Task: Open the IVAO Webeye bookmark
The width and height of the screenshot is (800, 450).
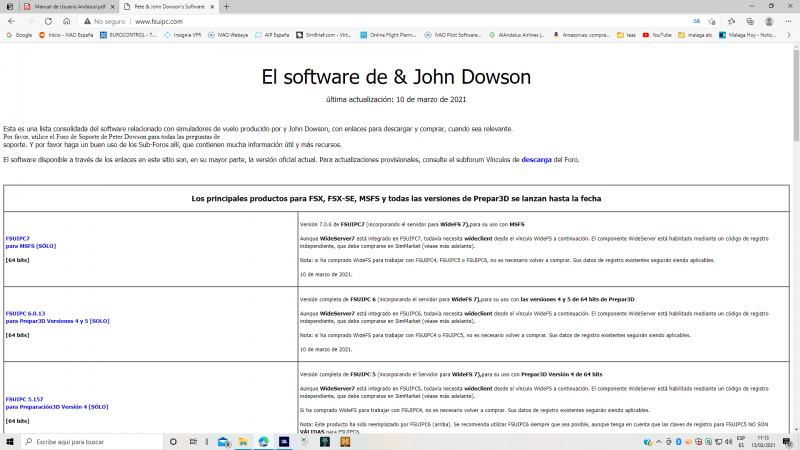Action: (x=228, y=35)
